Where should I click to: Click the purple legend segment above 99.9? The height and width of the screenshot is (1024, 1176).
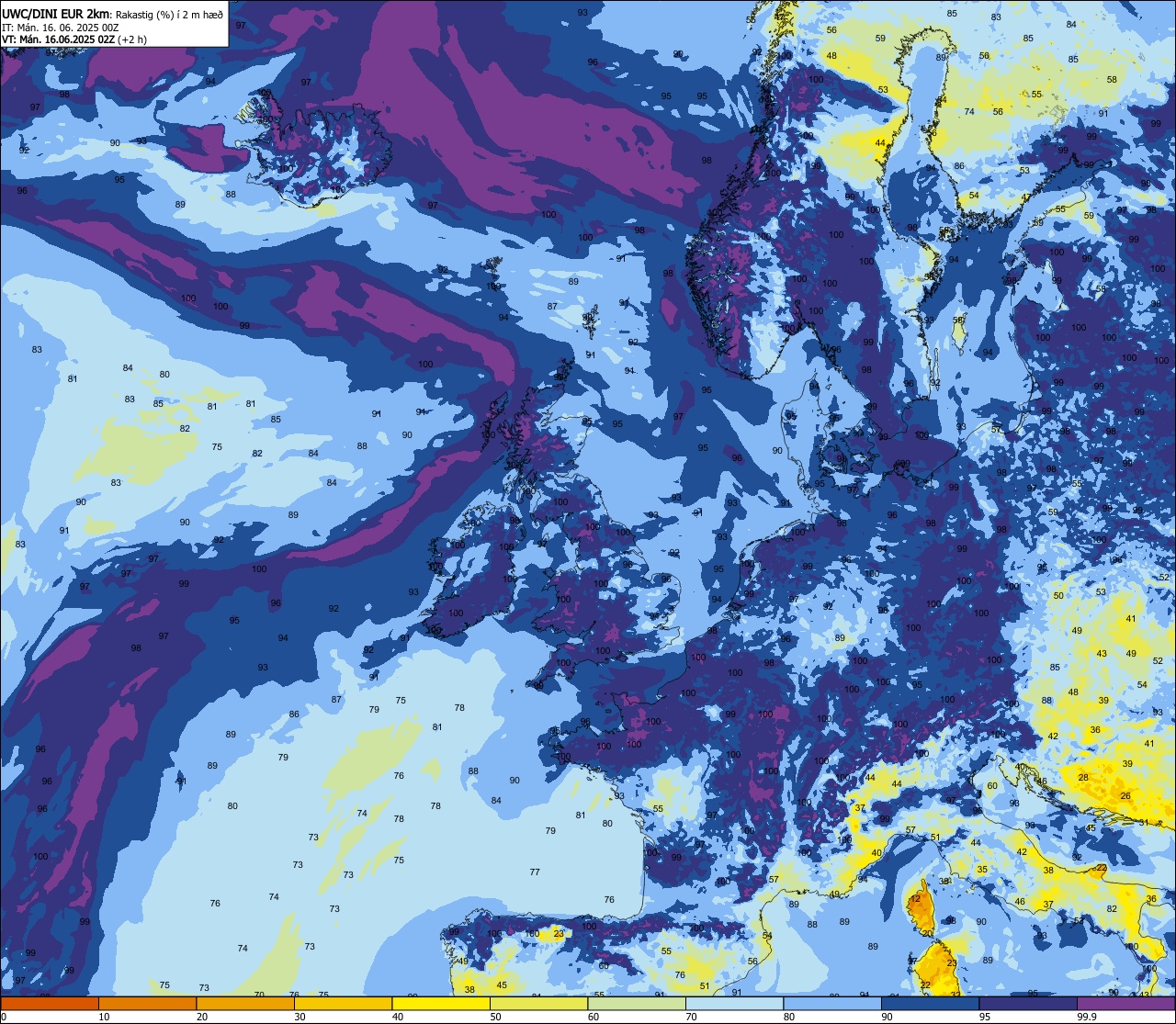pos(1126,1003)
